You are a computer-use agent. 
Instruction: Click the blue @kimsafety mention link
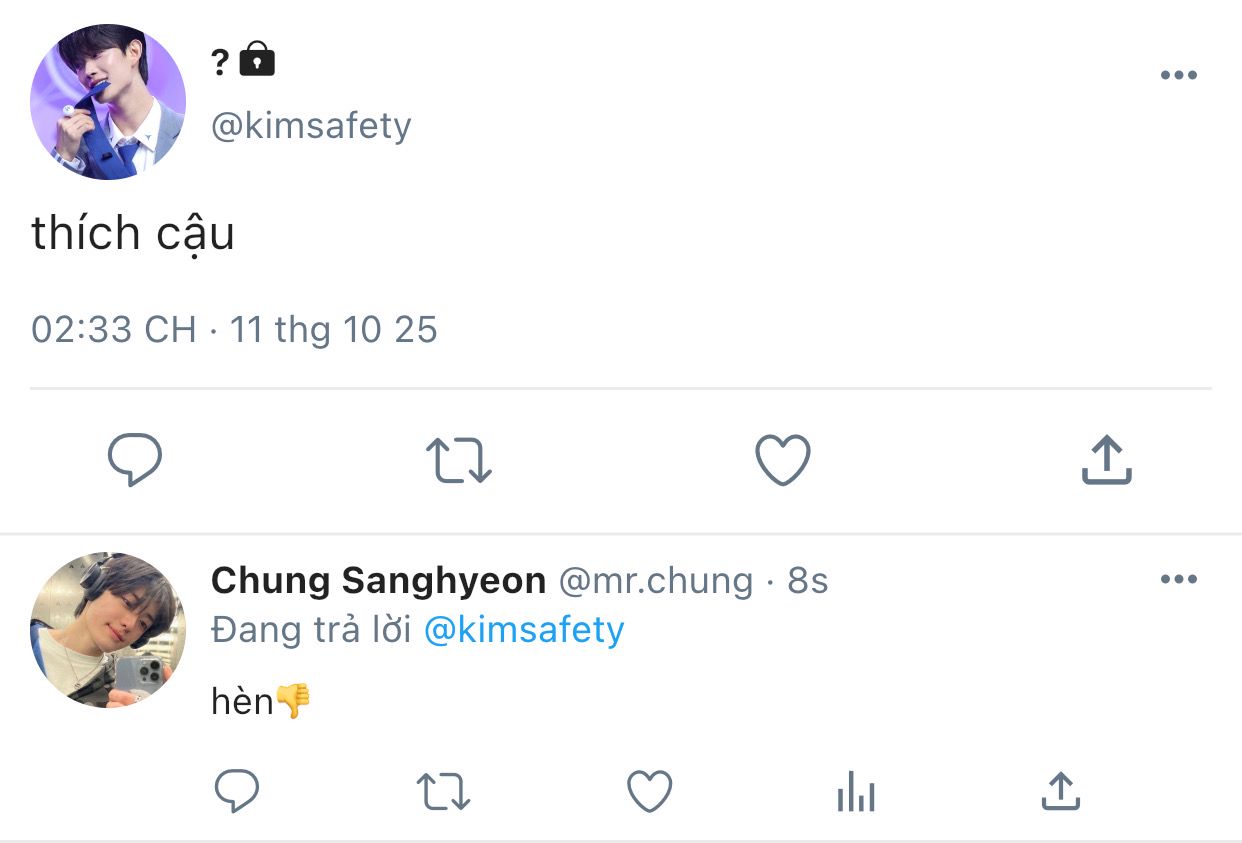coord(524,630)
